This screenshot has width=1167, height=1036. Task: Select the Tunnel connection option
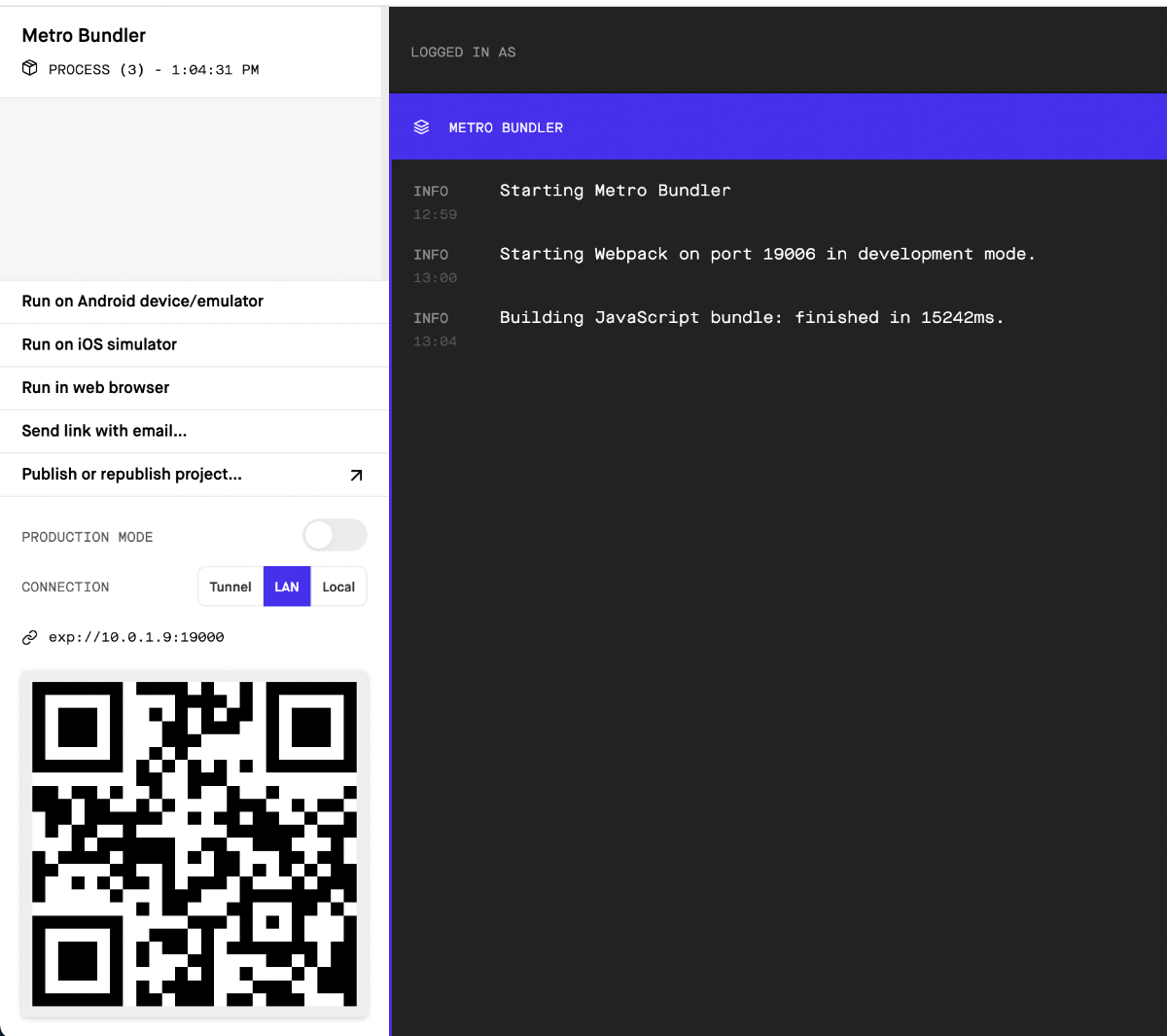point(230,587)
